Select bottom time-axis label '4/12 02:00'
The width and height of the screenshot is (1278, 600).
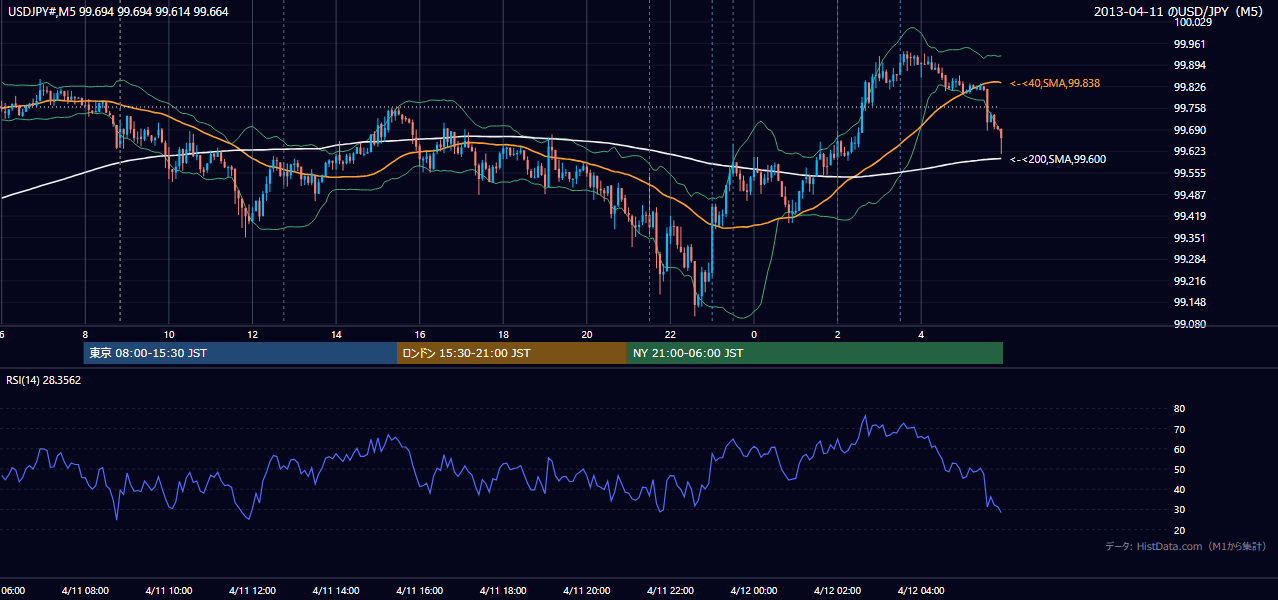(x=837, y=590)
